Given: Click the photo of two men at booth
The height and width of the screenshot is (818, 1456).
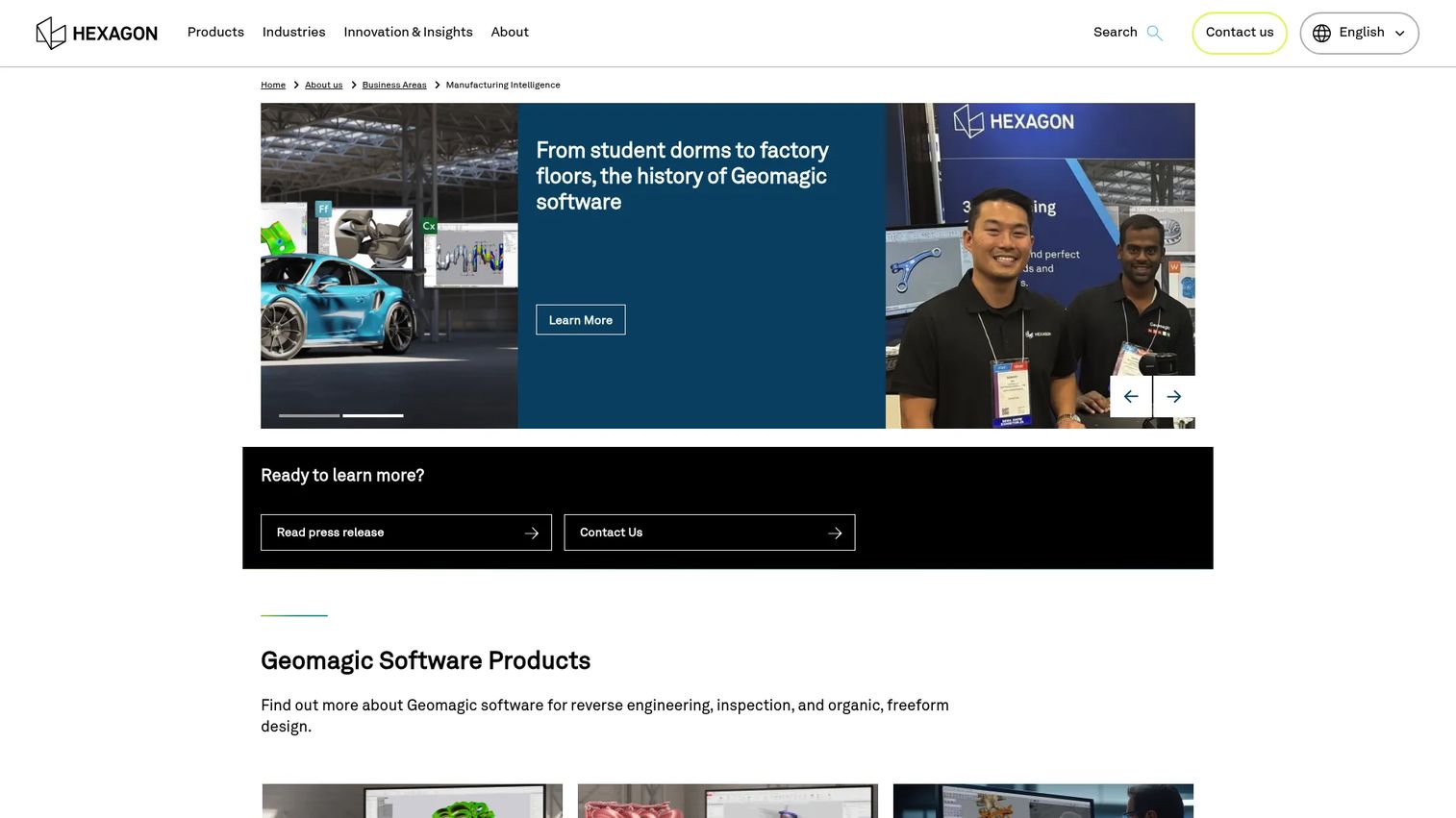Looking at the screenshot, I should click(x=1040, y=265).
